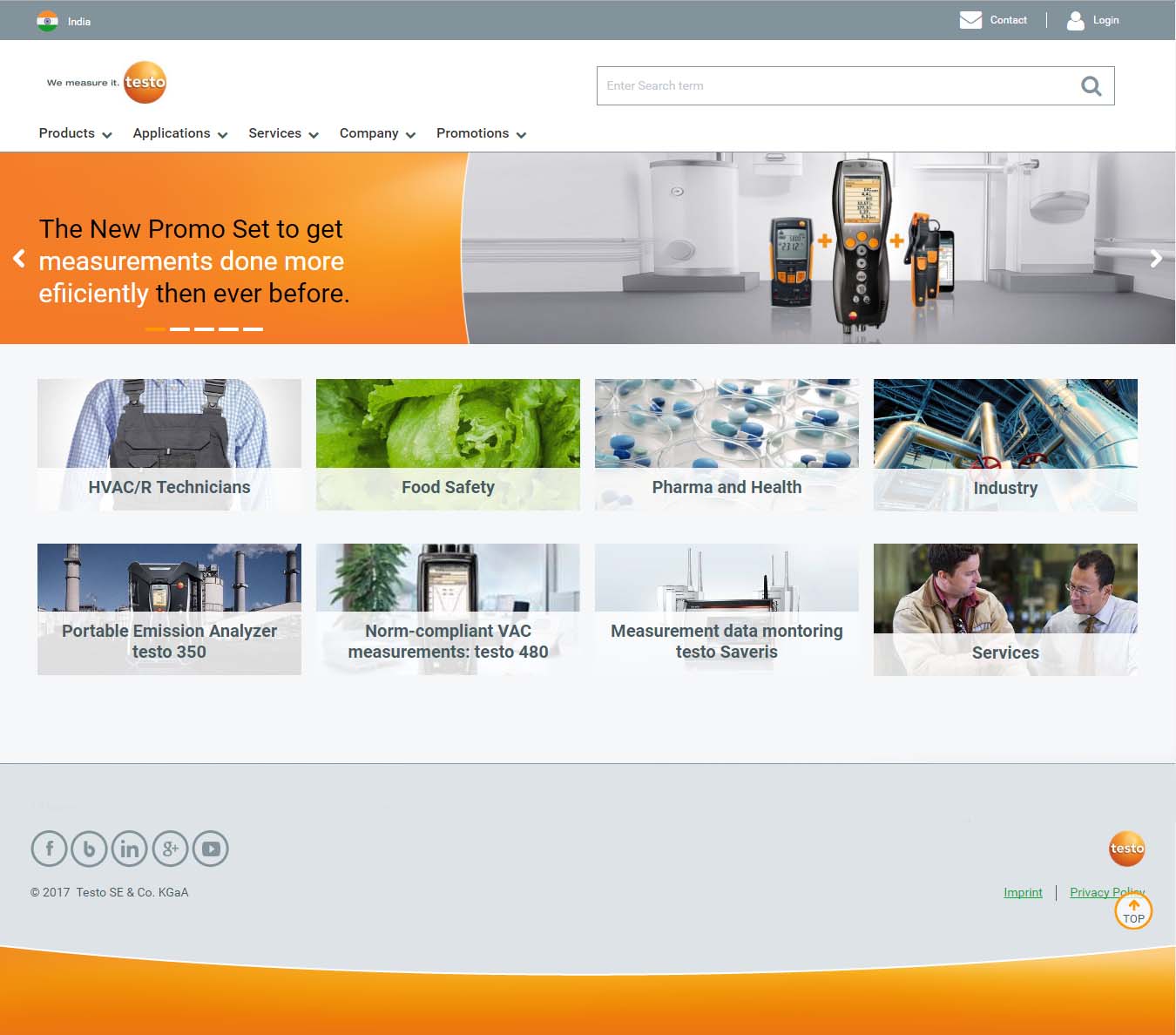Screen dimensions: 1176x1035
Task: Open the Google Plus social icon
Action: [x=170, y=849]
